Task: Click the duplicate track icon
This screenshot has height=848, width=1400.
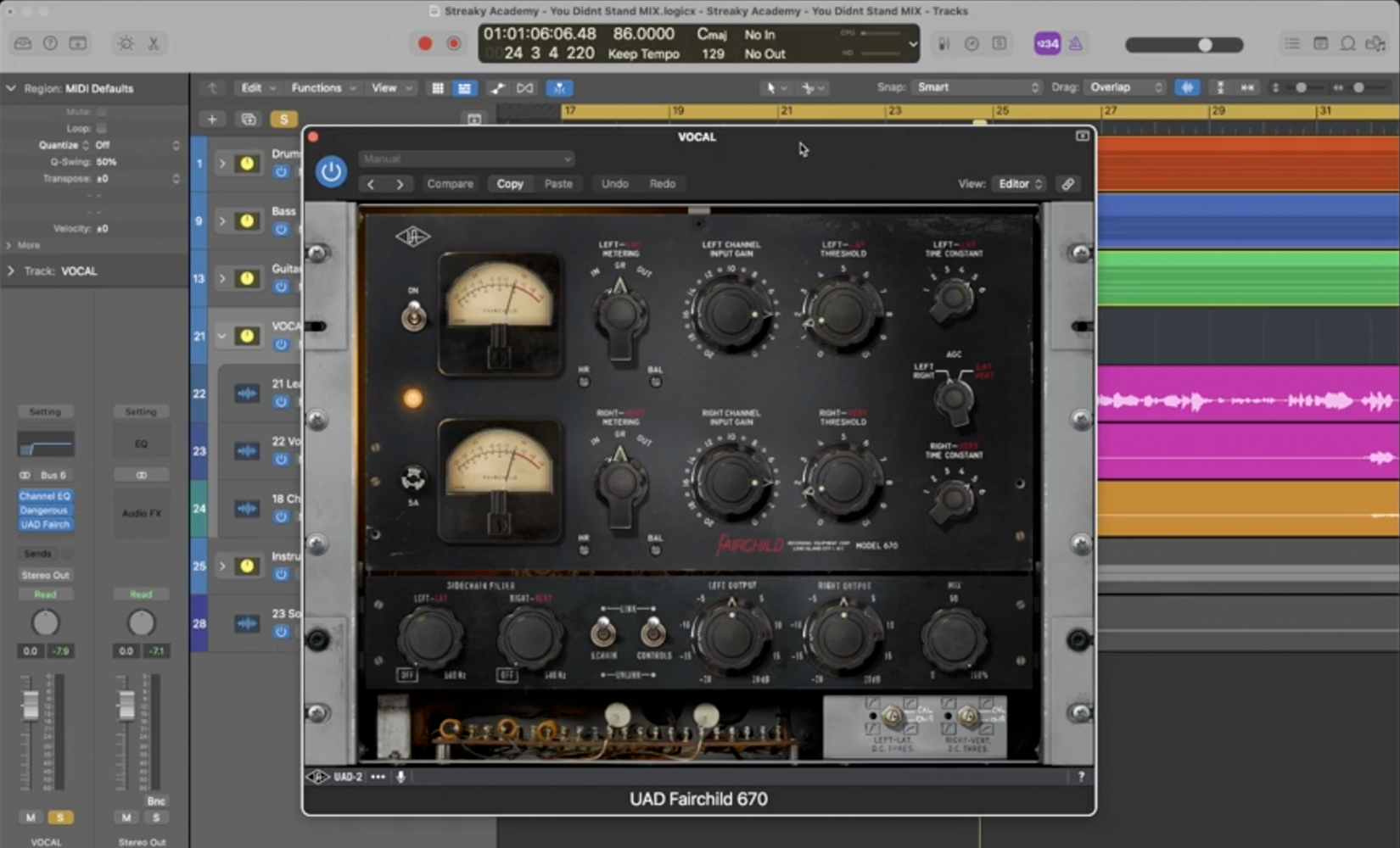Action: [249, 120]
